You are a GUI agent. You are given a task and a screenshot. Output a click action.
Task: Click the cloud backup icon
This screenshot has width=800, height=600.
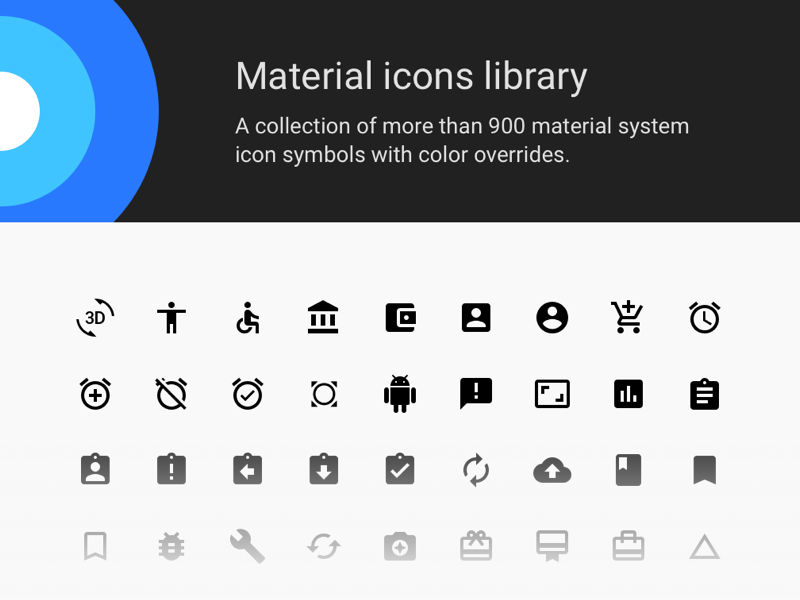[552, 469]
